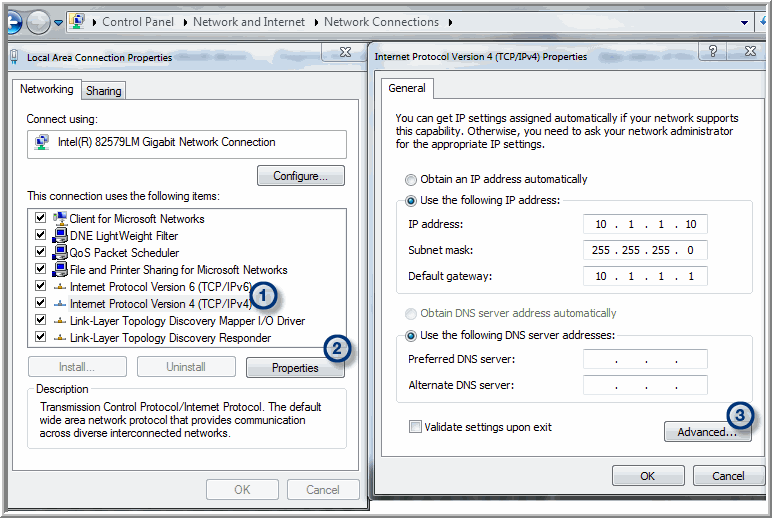Open the General tab
Image resolution: width=772 pixels, height=518 pixels.
(x=407, y=88)
